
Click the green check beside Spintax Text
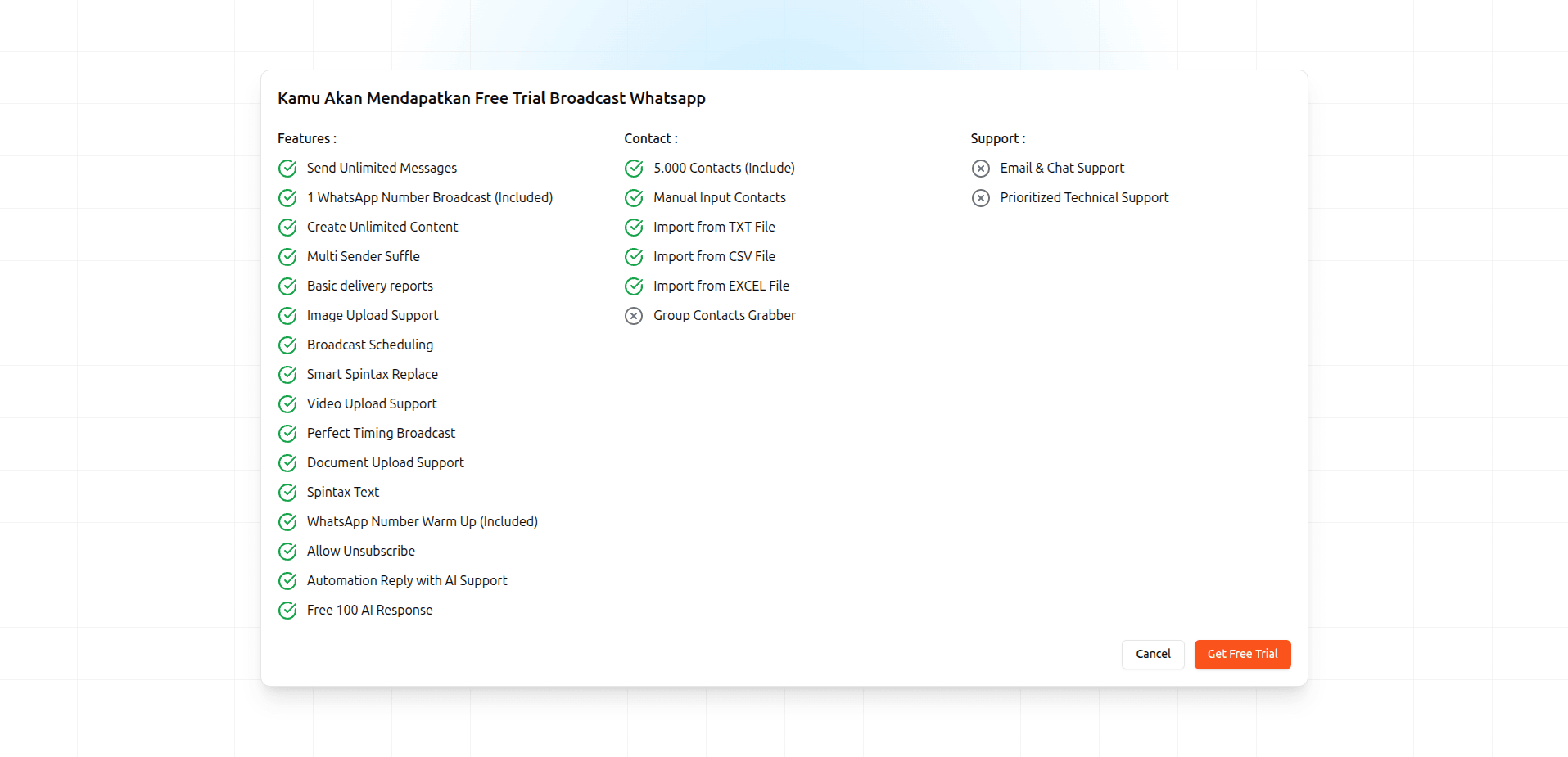[287, 493]
